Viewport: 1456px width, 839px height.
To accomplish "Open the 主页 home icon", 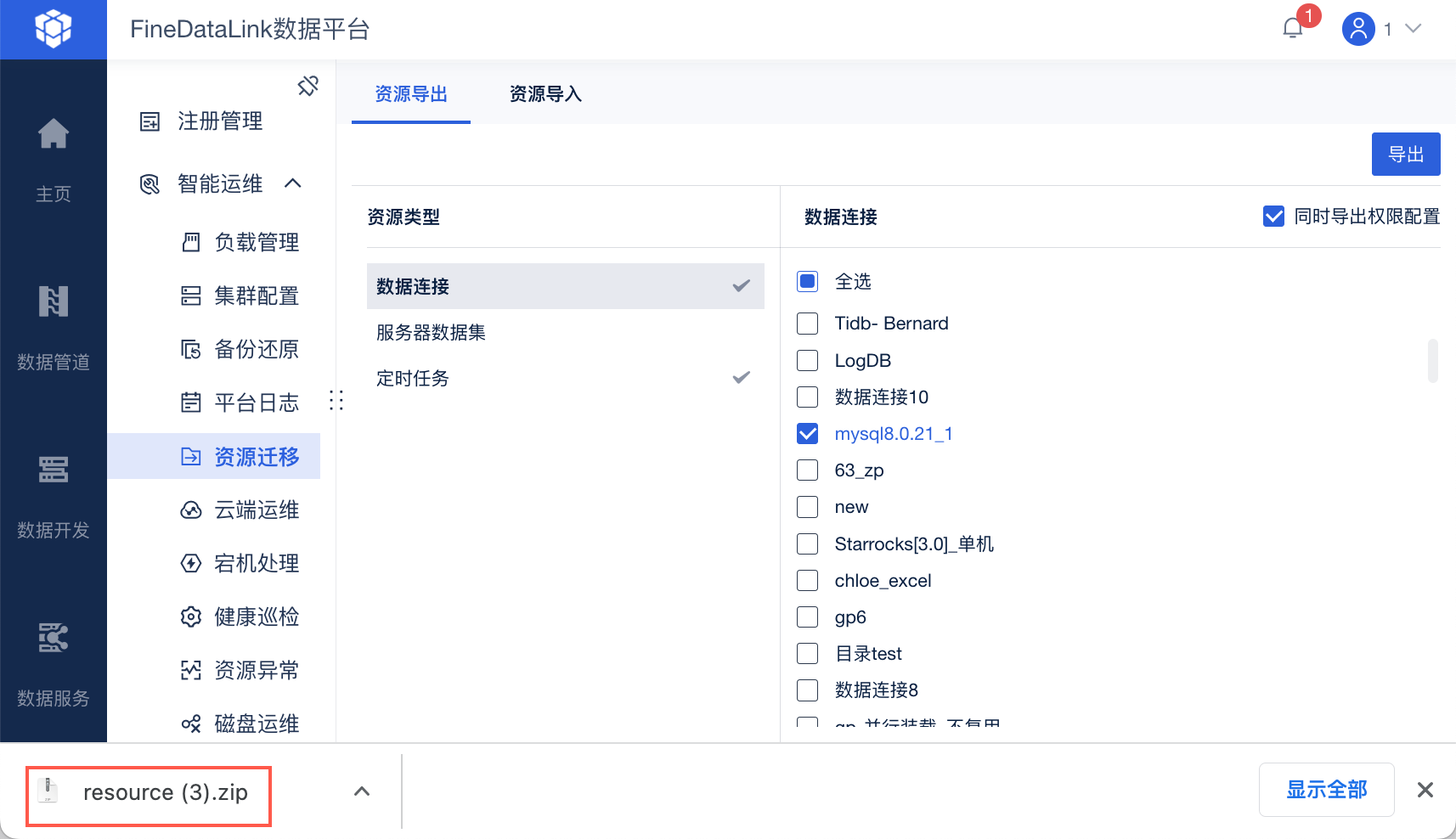I will pyautogui.click(x=54, y=134).
